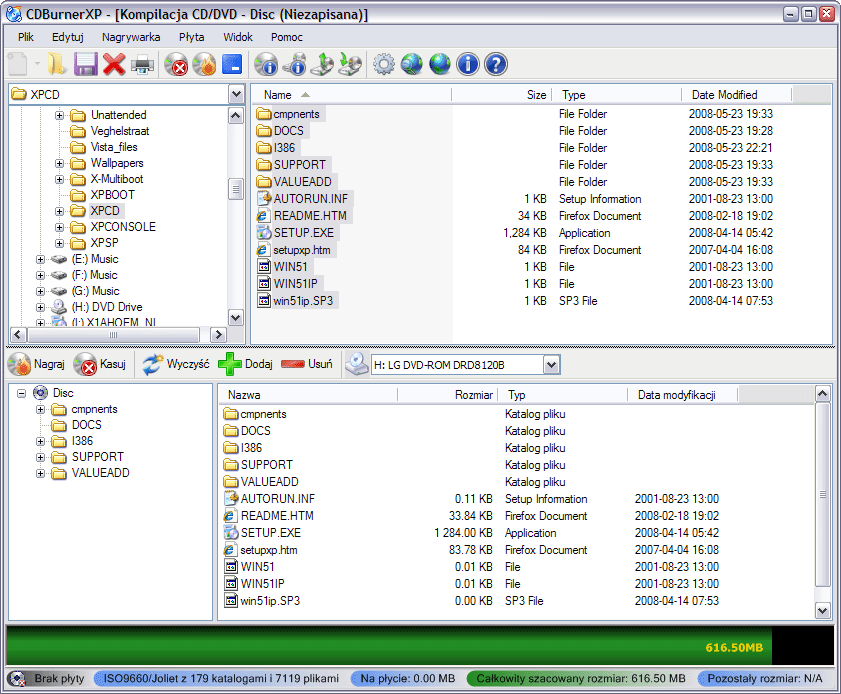Open the Widok menu
Viewport: 841px width, 694px height.
[x=238, y=37]
